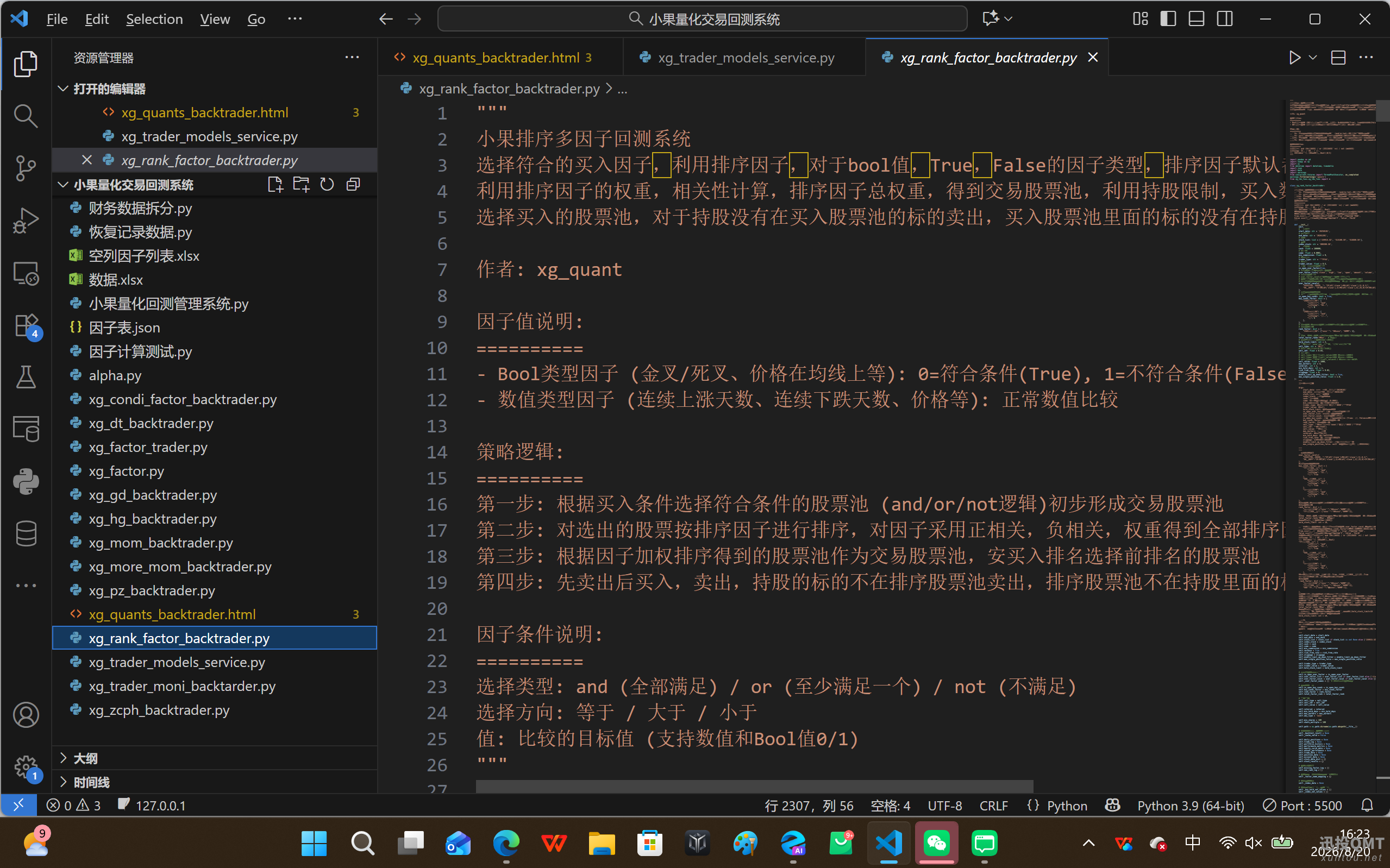Click New Folder icon in explorer header
1390x868 pixels.
(x=301, y=184)
